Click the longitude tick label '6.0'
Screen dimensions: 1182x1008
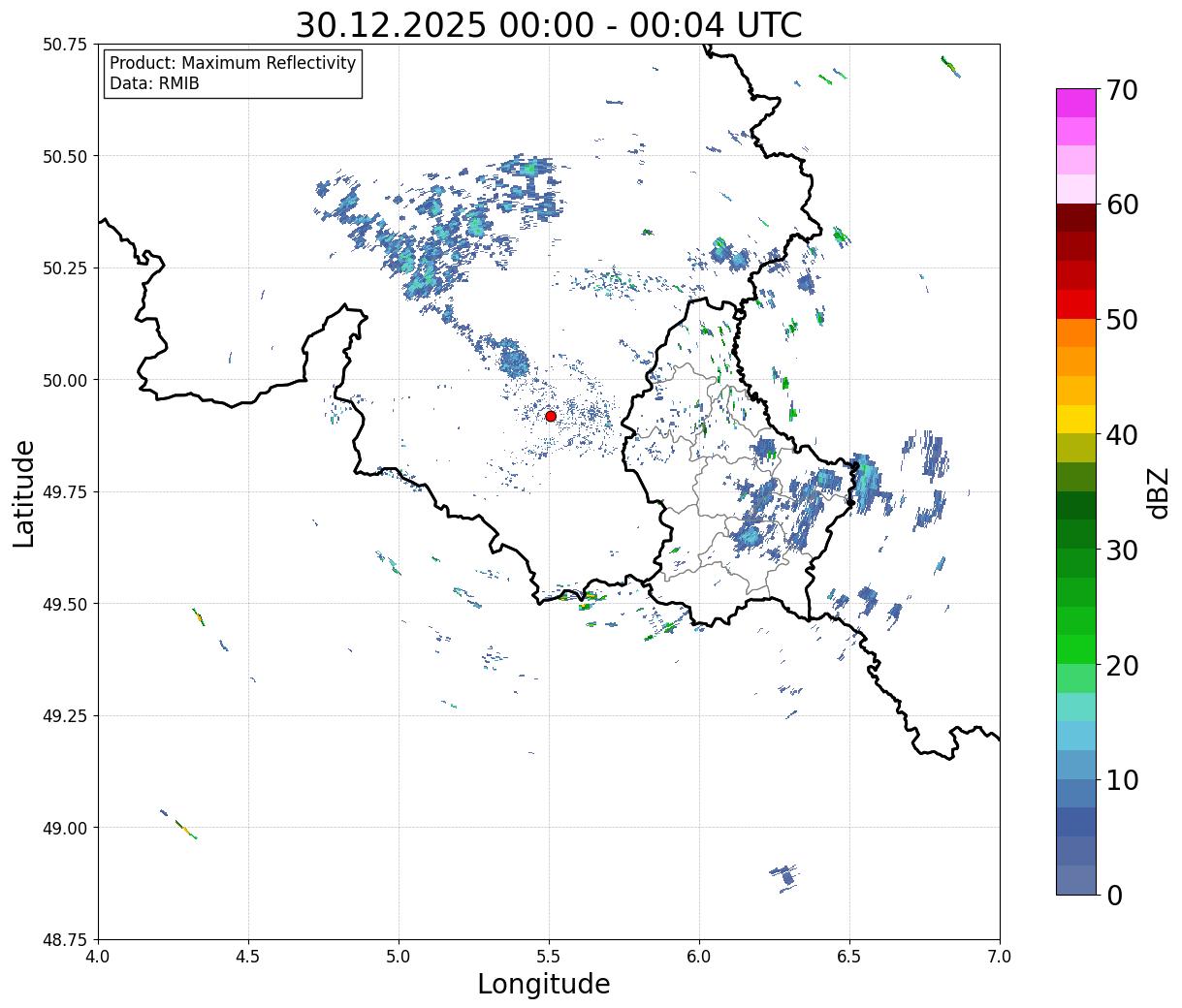[699, 957]
